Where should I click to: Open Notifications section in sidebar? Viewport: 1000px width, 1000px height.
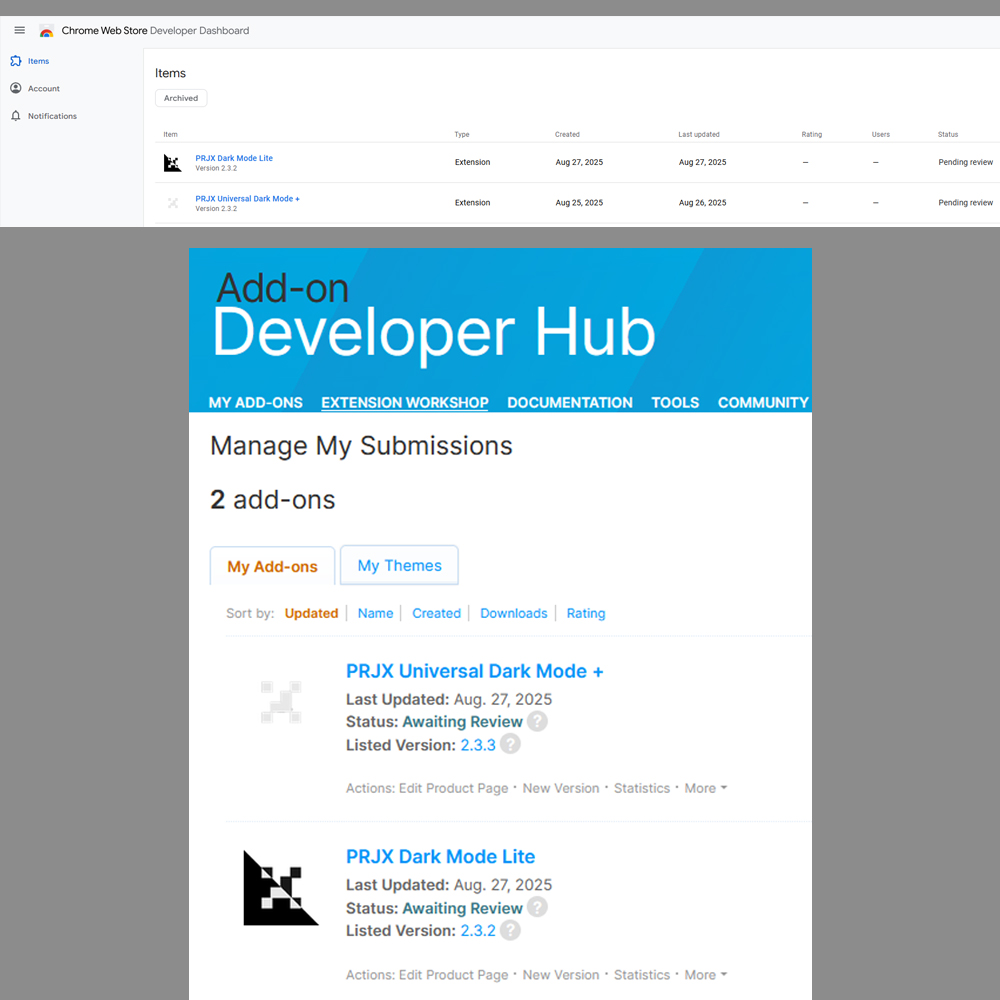click(x=52, y=116)
